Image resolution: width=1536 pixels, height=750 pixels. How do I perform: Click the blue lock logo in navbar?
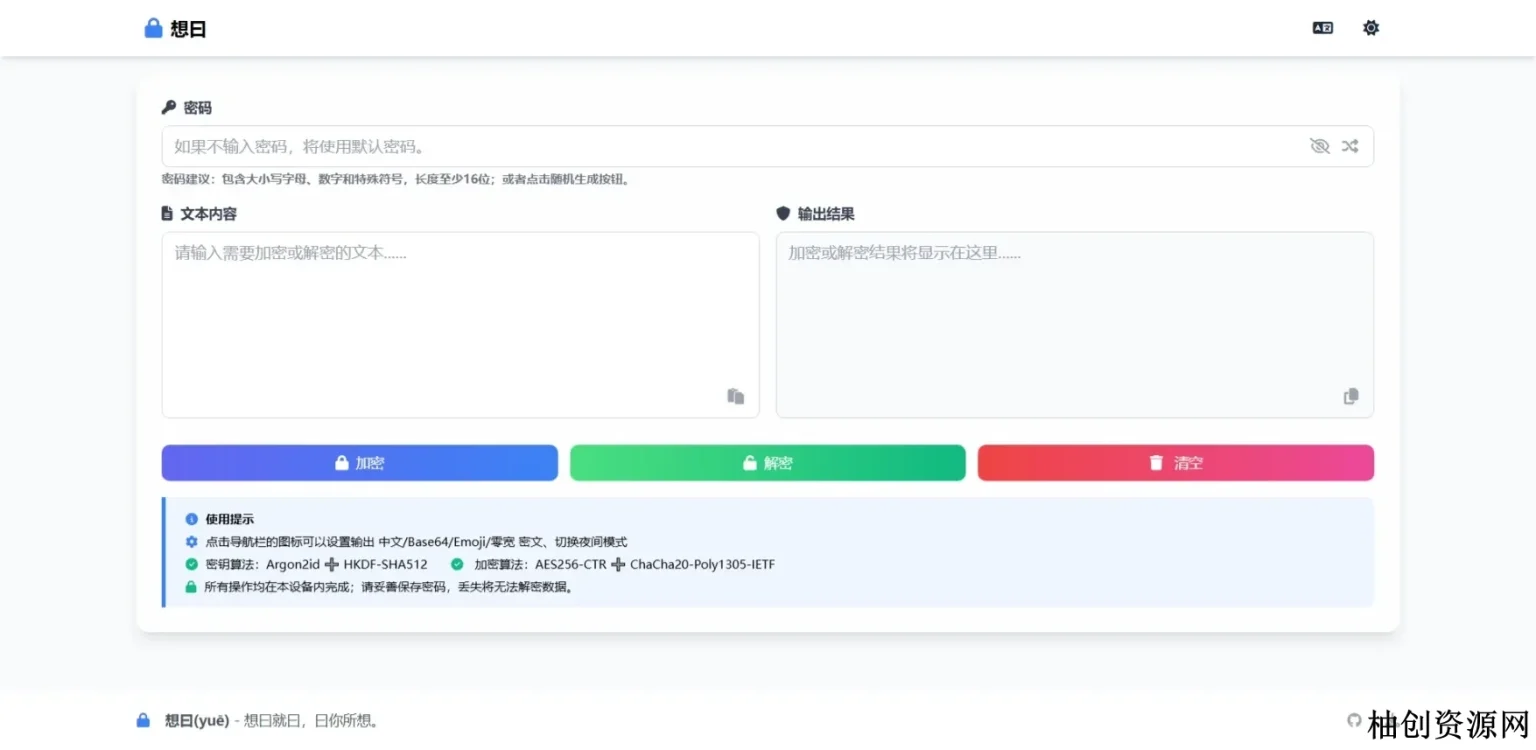(153, 28)
